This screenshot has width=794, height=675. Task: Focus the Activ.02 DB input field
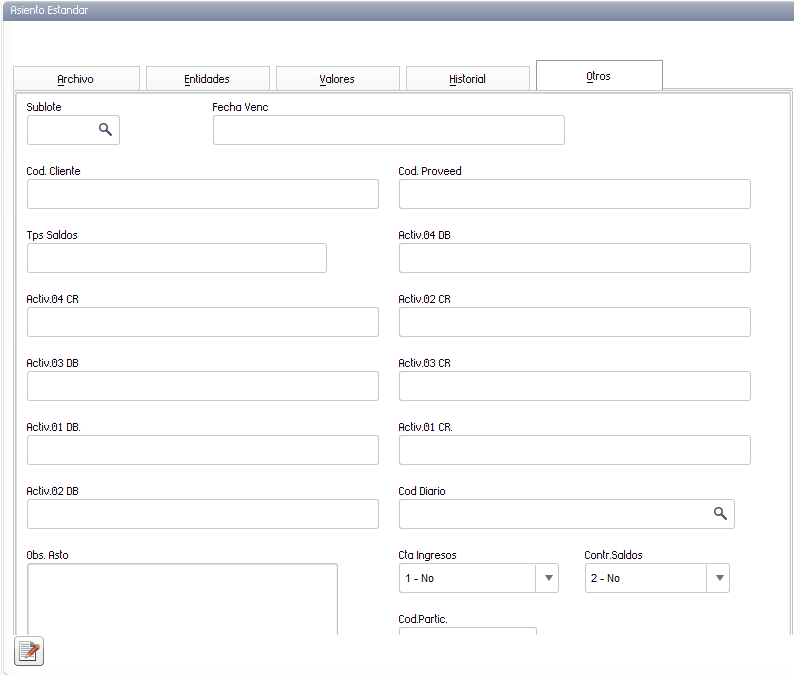pyautogui.click(x=203, y=514)
